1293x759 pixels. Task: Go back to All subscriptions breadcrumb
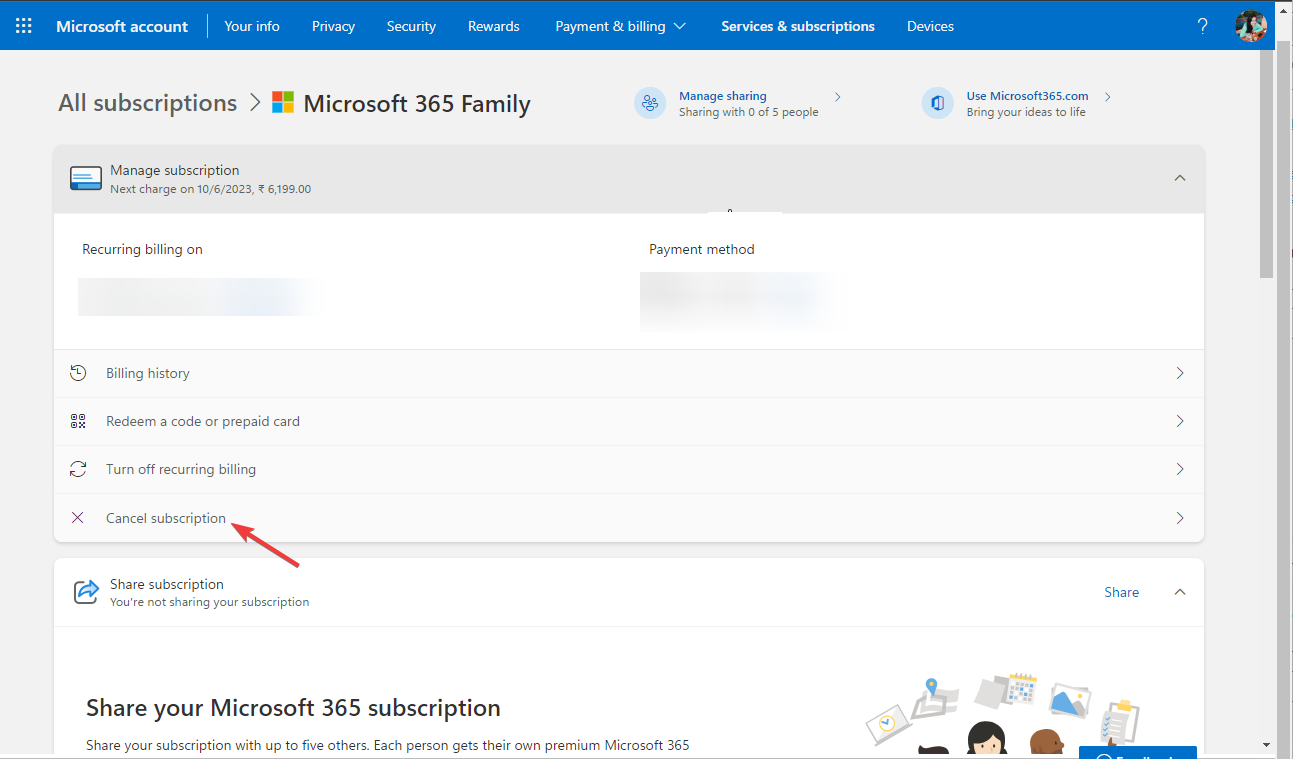click(148, 103)
